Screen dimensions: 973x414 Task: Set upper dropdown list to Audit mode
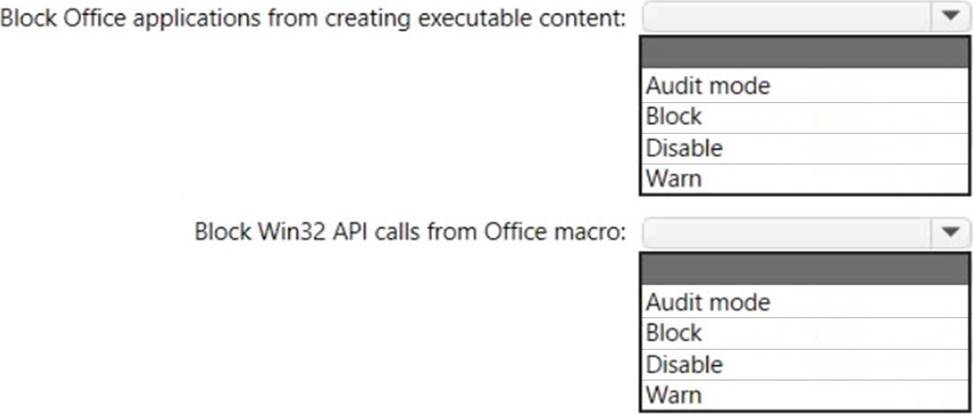(x=806, y=86)
